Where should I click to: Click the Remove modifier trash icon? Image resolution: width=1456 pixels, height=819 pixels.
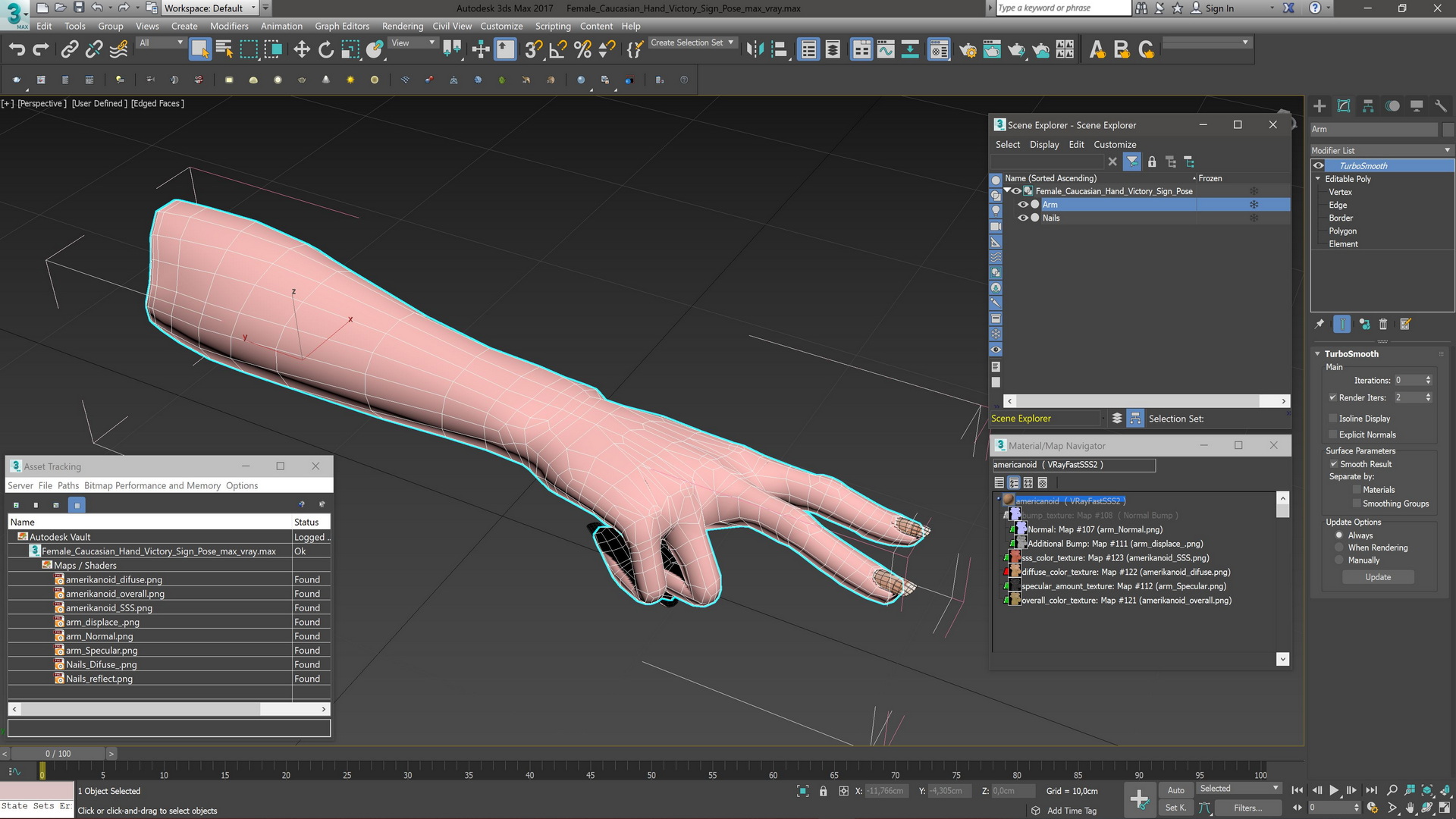(x=1383, y=325)
